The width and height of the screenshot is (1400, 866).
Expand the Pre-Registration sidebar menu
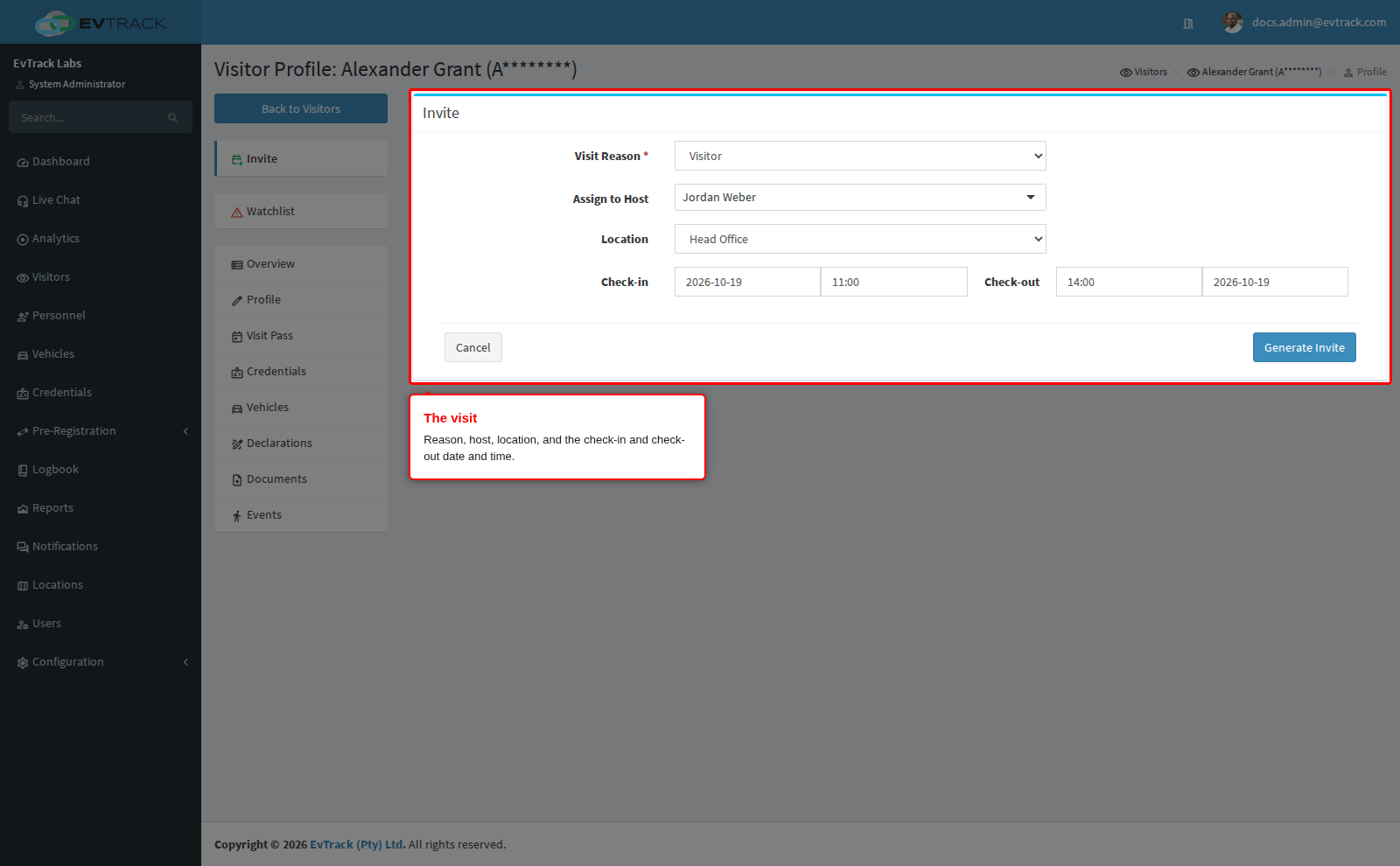[101, 431]
